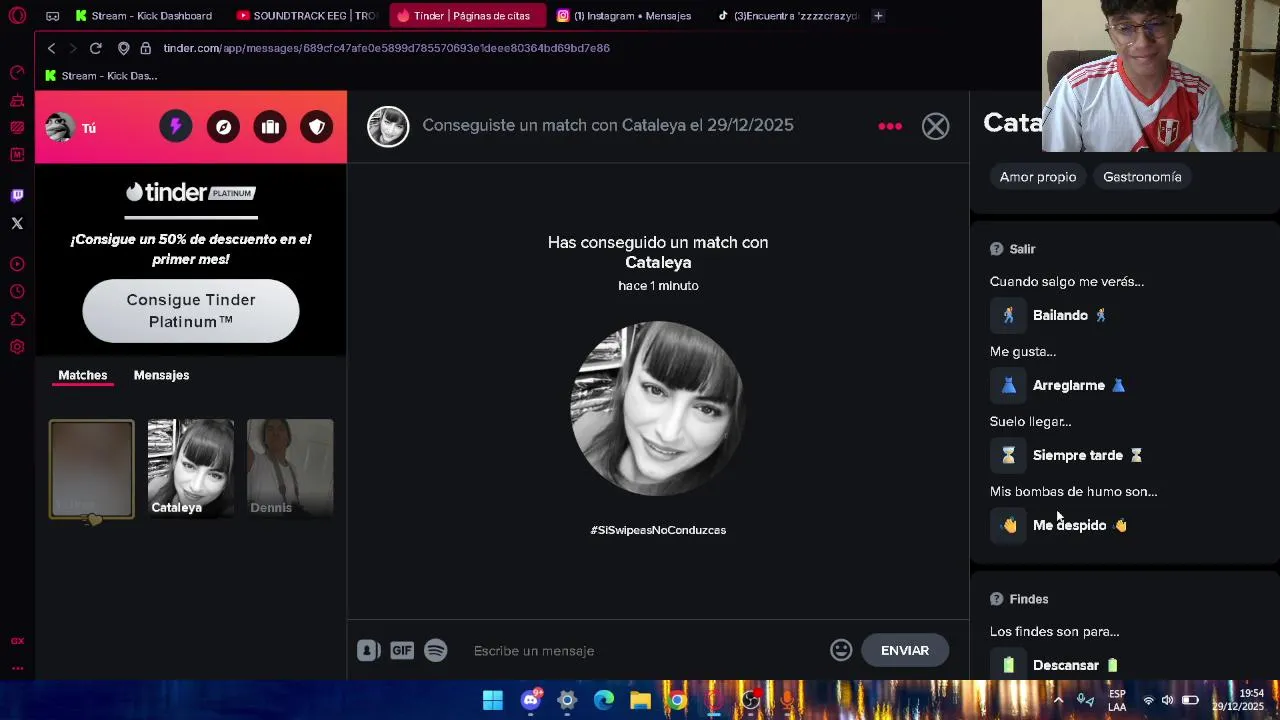Open Cataleya match thumbnail
This screenshot has width=1280, height=720.
click(191, 468)
